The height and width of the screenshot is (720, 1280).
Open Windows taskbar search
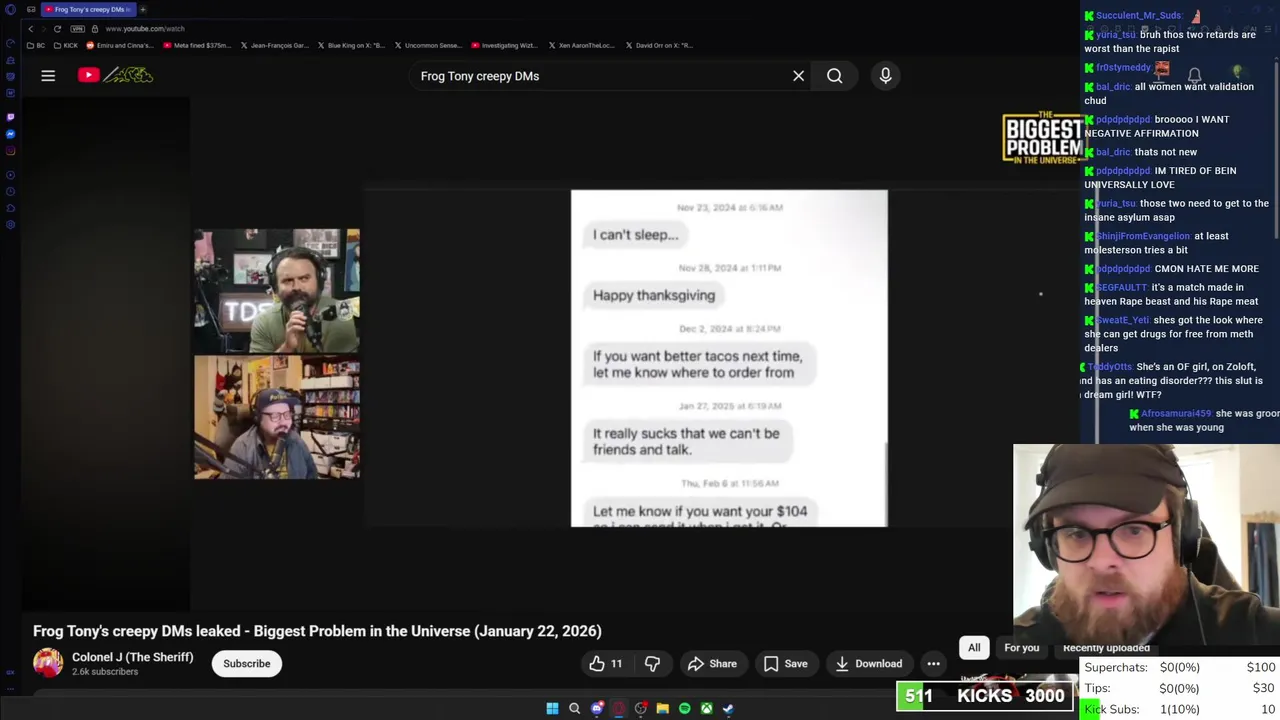tap(574, 709)
